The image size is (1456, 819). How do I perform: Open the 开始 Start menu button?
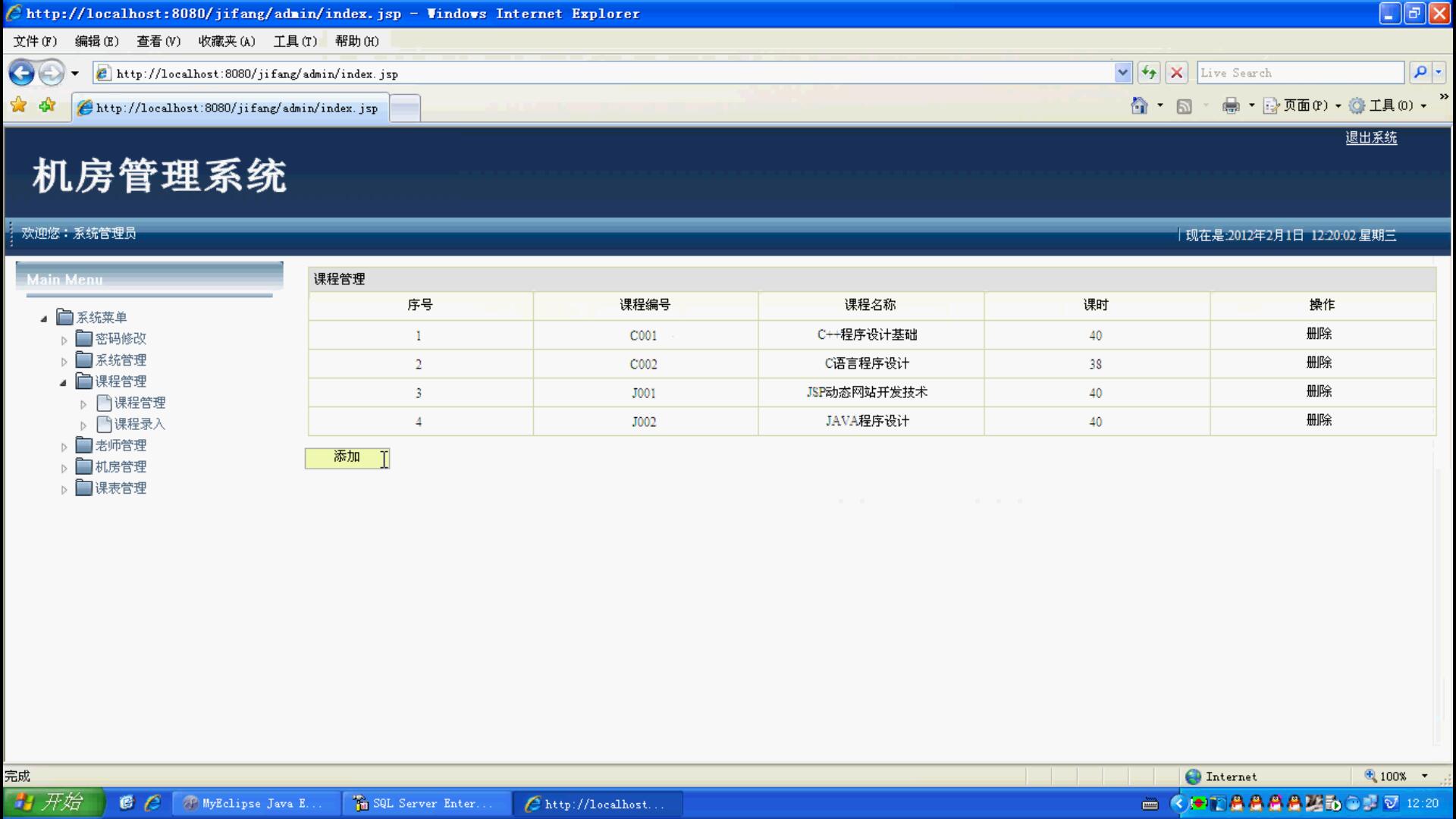[53, 802]
